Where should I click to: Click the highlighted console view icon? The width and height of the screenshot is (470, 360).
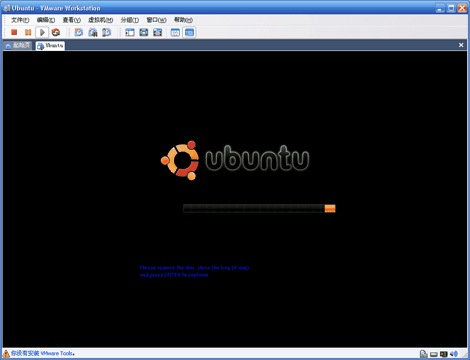pos(189,32)
